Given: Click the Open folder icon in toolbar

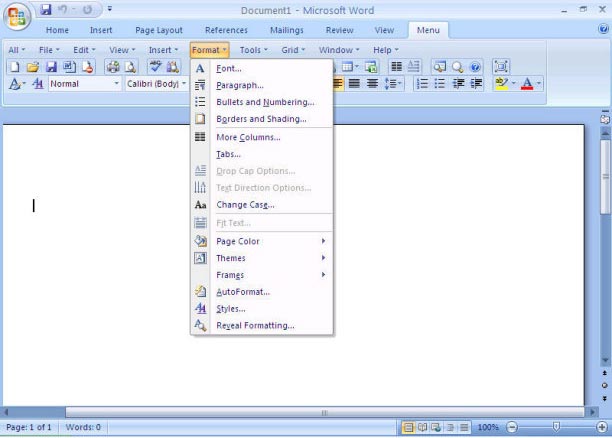Looking at the screenshot, I should 32,67.
